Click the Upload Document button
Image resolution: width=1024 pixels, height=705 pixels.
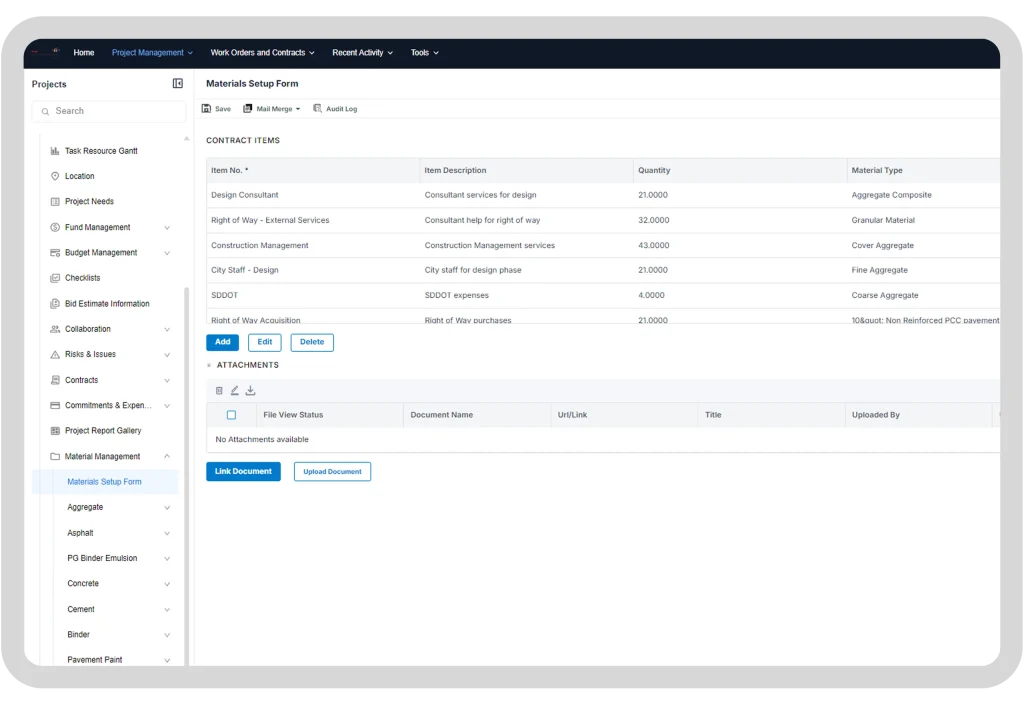[x=332, y=471]
